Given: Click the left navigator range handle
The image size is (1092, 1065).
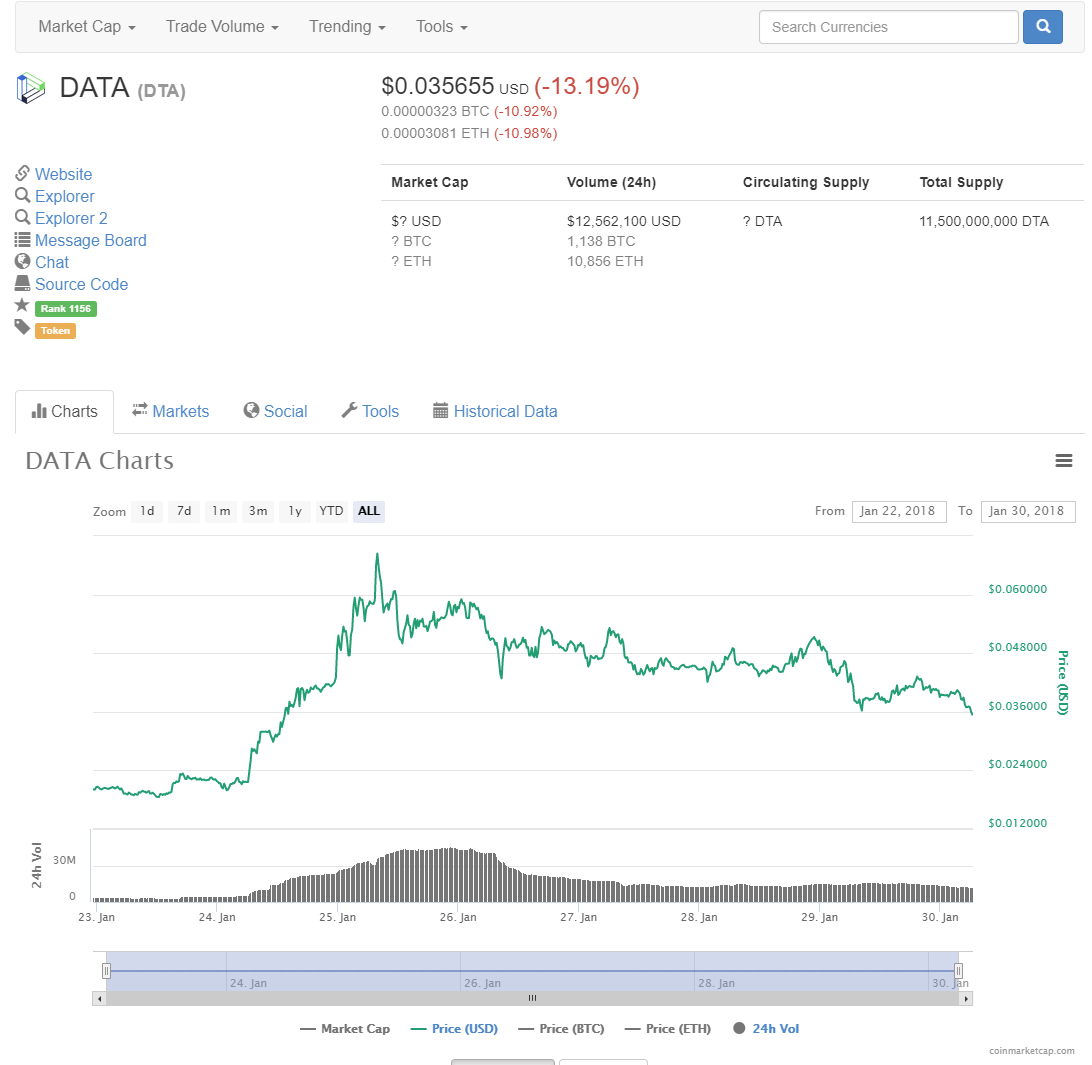Looking at the screenshot, I should pyautogui.click(x=106, y=971).
